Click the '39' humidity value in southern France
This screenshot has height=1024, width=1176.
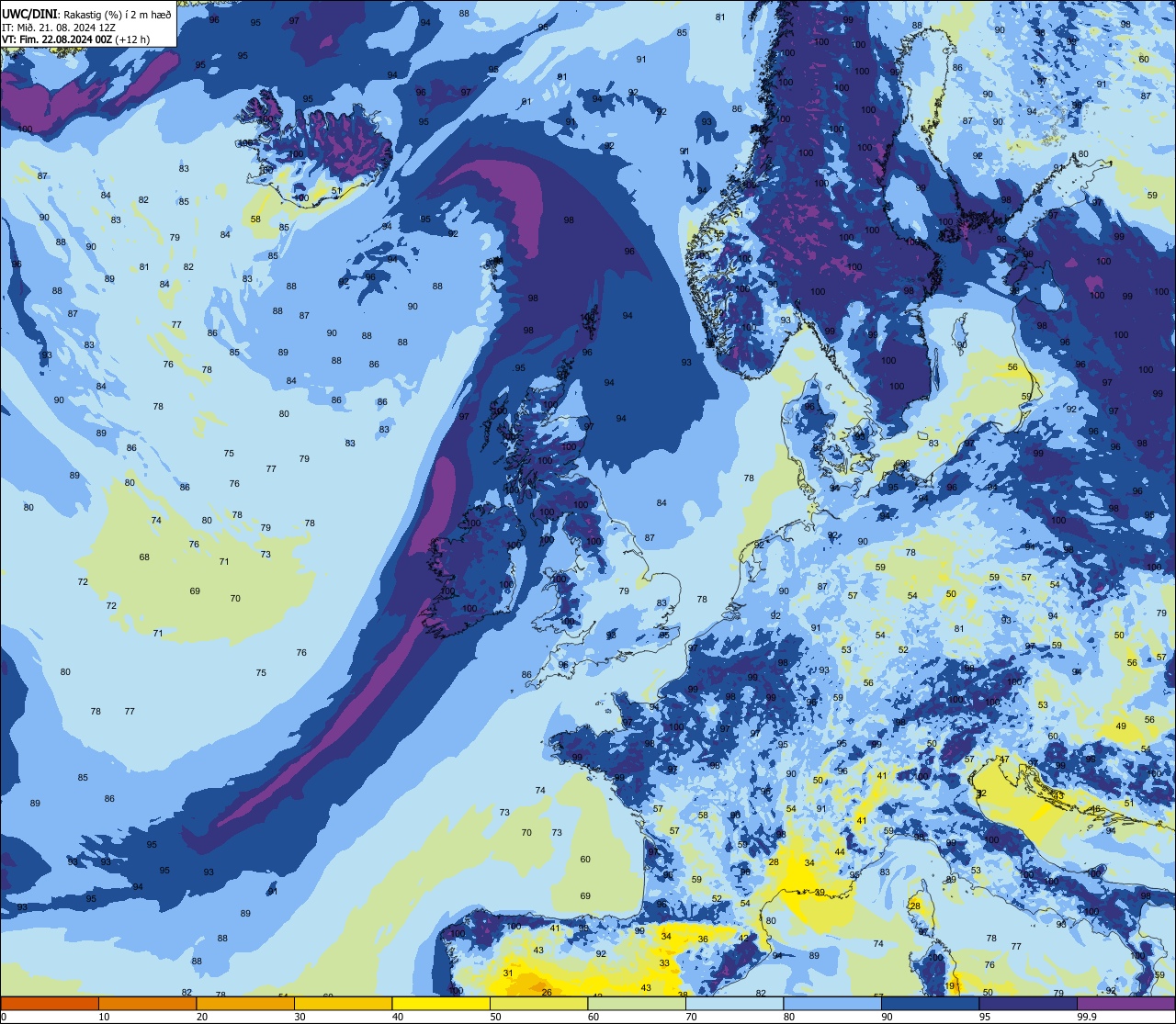[x=820, y=892]
